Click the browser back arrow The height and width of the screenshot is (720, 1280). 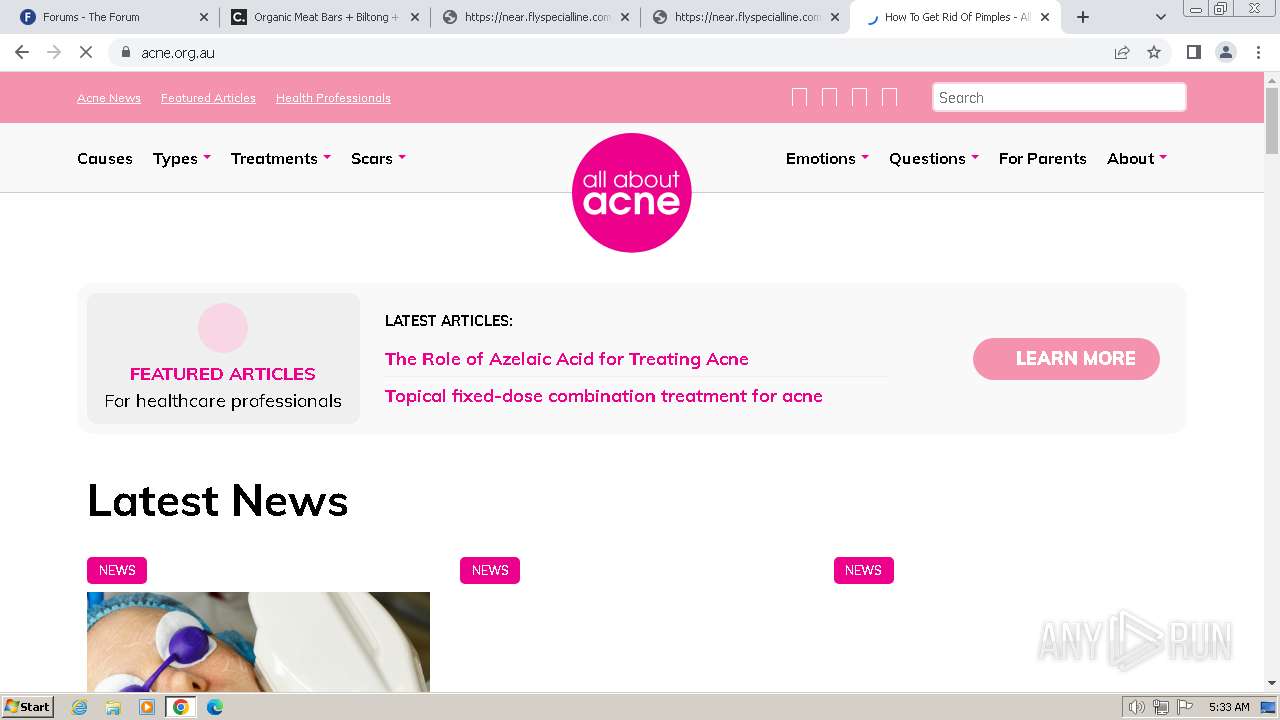(x=22, y=52)
